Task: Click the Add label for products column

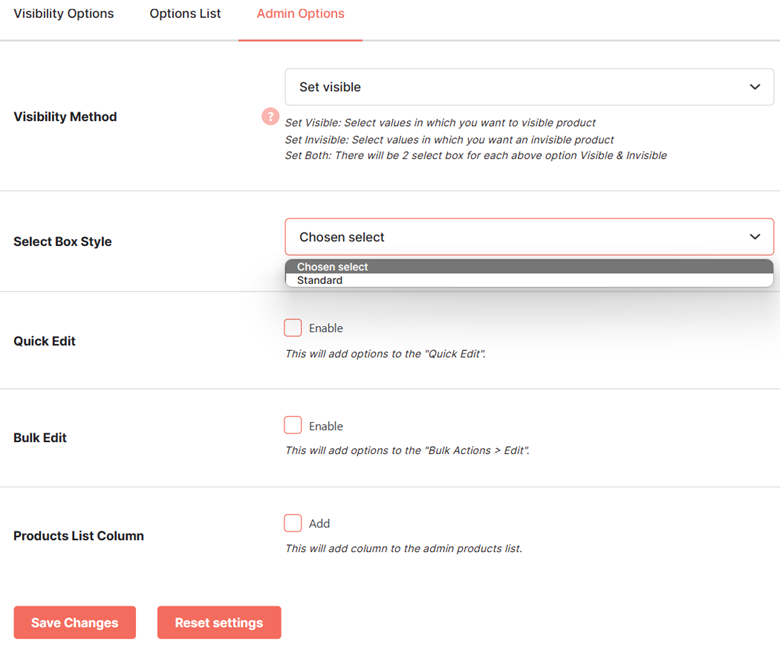Action: point(319,524)
